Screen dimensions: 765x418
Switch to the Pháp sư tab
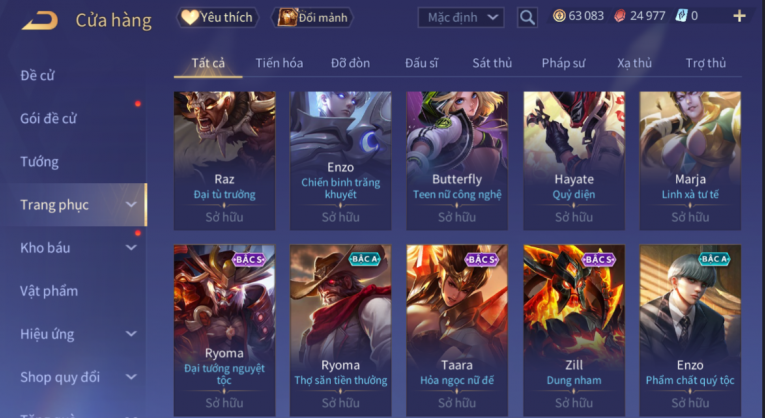pos(563,63)
